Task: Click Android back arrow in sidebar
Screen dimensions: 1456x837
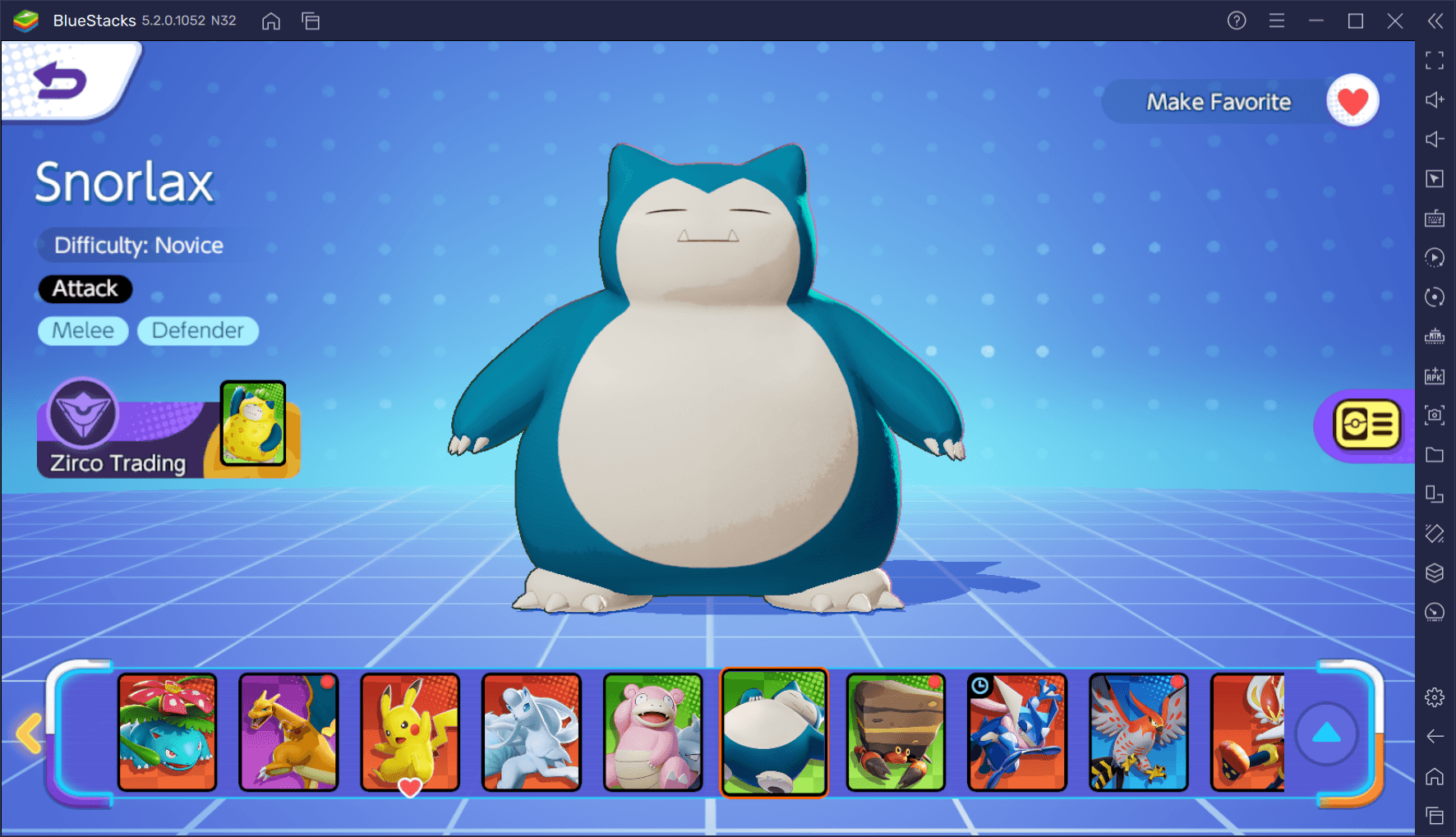Action: point(1435,737)
